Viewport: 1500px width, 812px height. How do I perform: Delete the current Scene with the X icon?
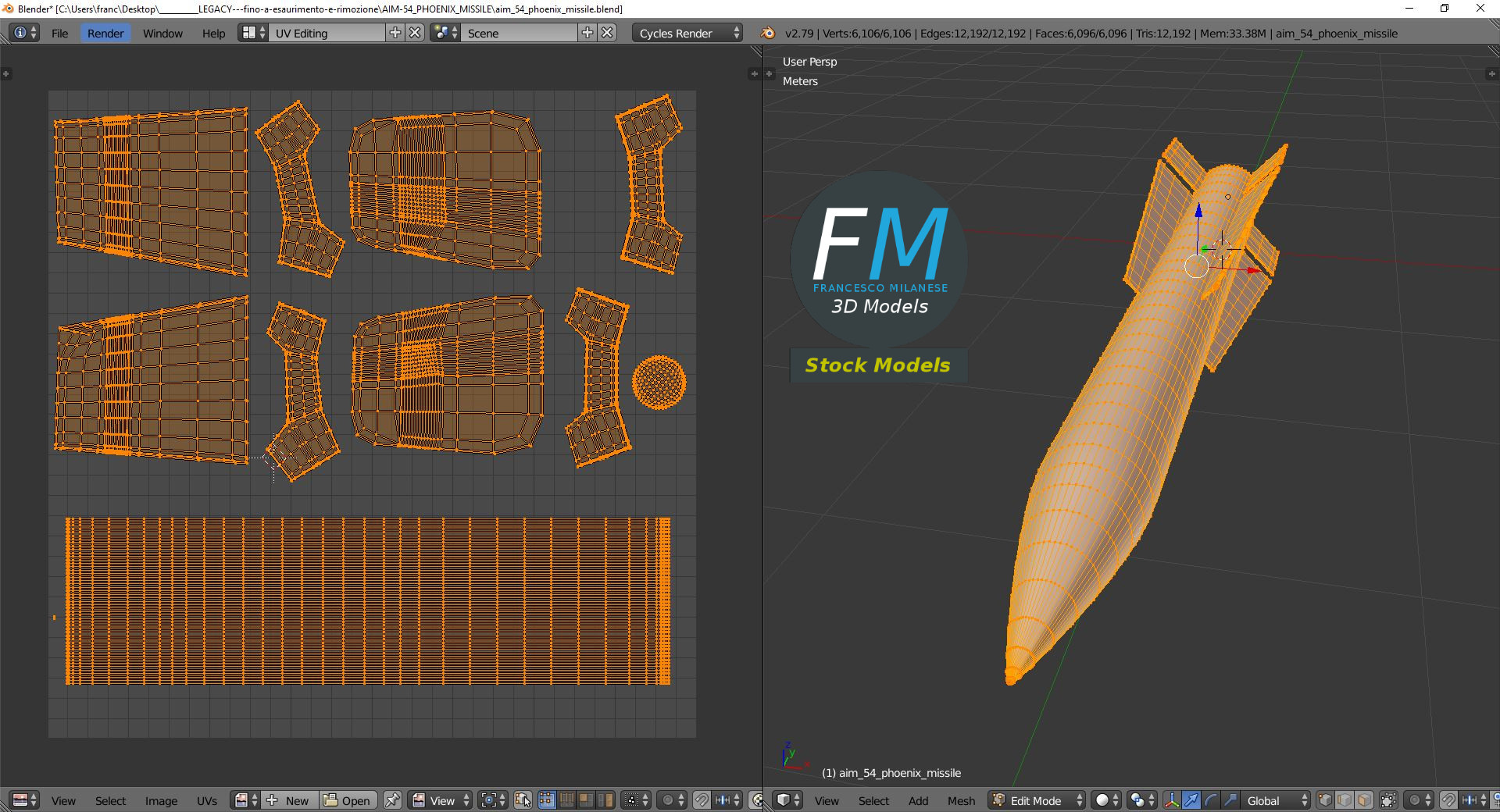pos(607,33)
